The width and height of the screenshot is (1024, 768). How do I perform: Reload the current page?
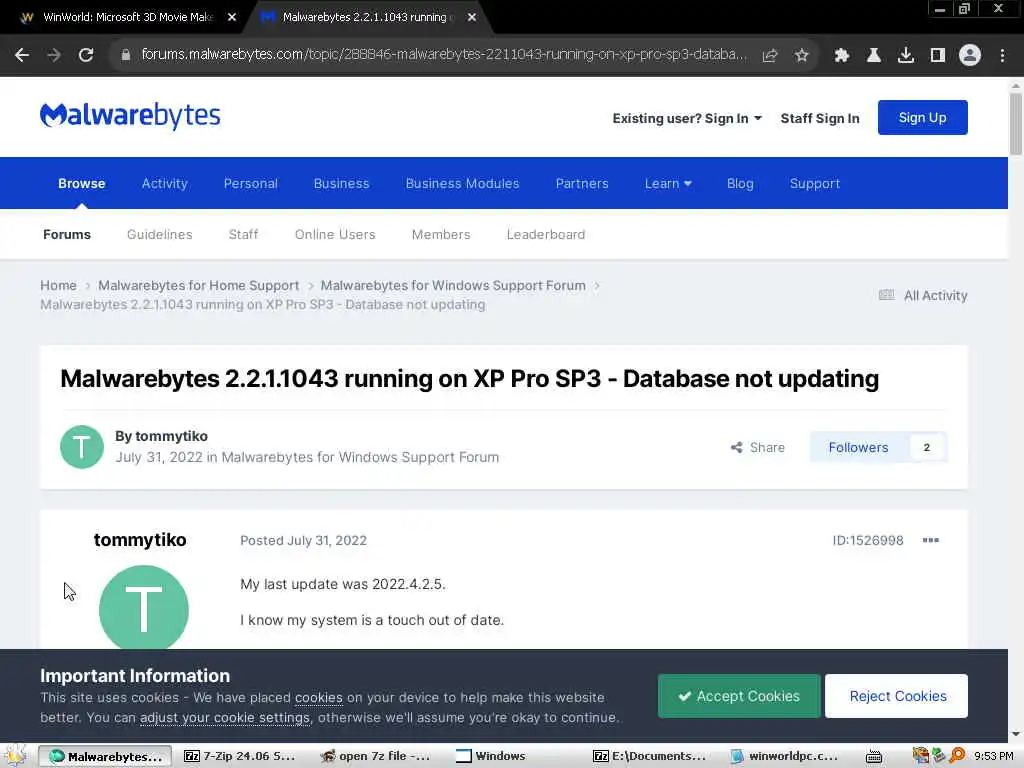point(86,55)
